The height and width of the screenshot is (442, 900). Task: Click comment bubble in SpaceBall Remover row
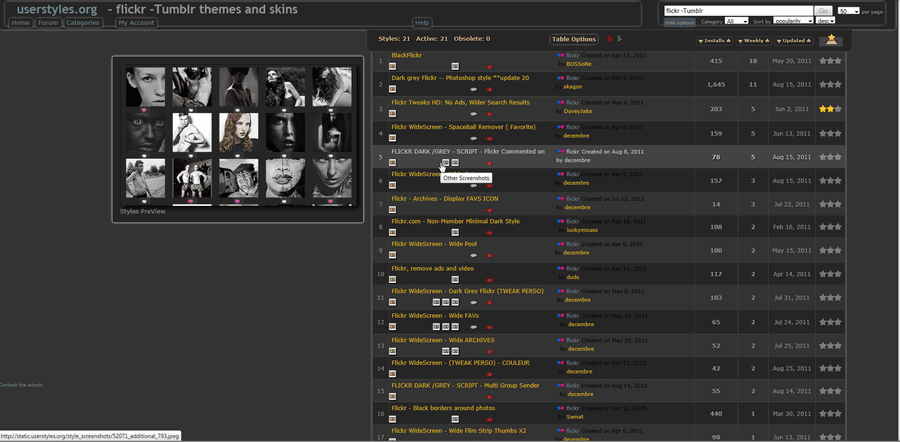pos(474,138)
